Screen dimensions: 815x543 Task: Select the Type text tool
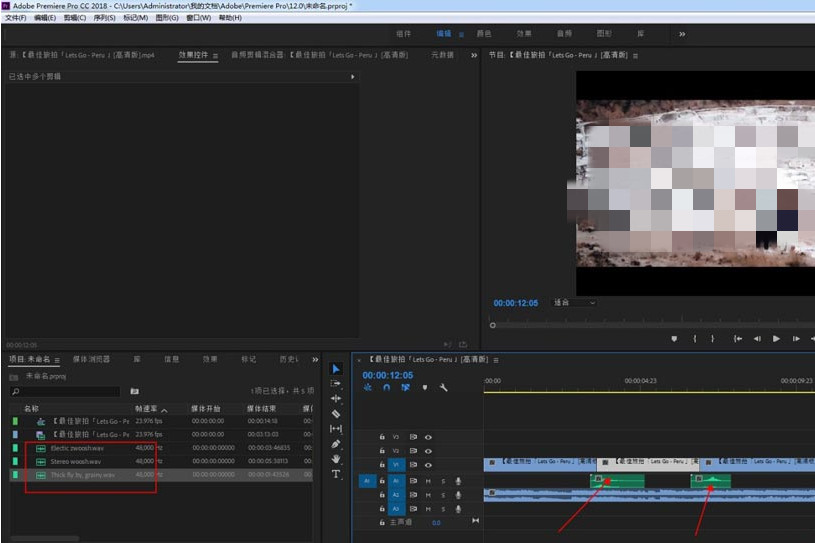pos(336,474)
